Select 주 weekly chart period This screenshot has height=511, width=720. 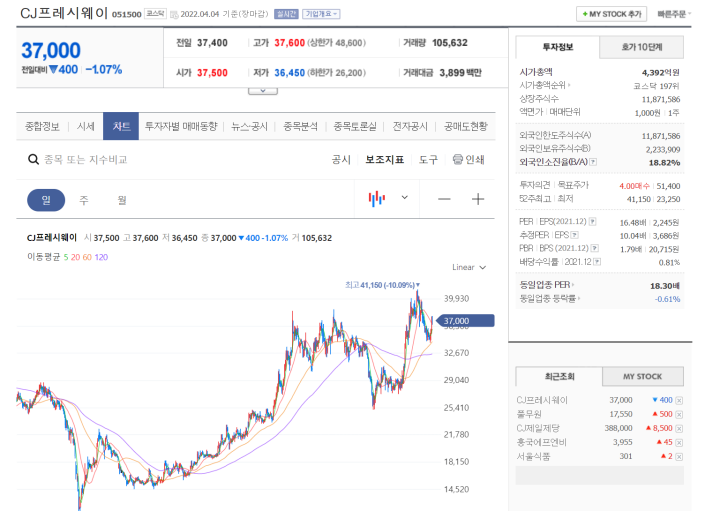(x=84, y=200)
